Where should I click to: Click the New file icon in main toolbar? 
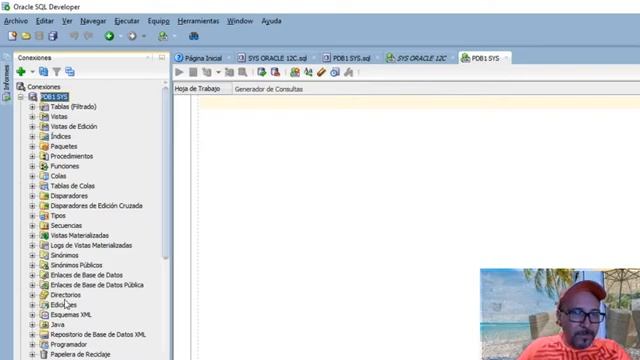click(12, 36)
